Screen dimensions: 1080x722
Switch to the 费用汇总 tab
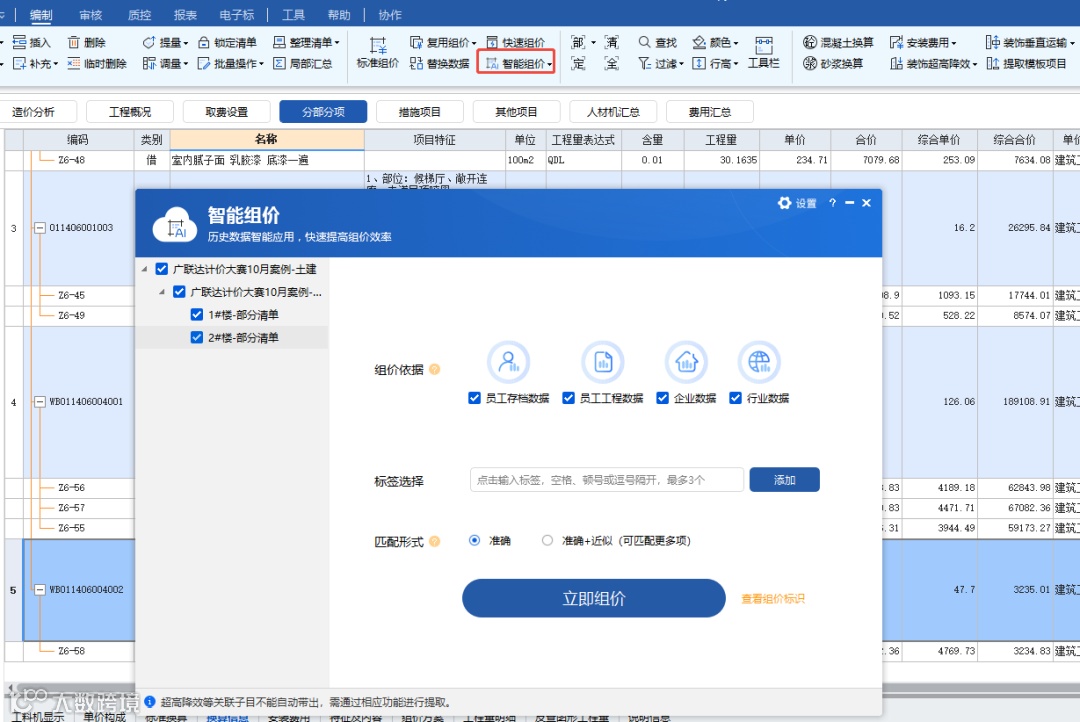point(709,112)
